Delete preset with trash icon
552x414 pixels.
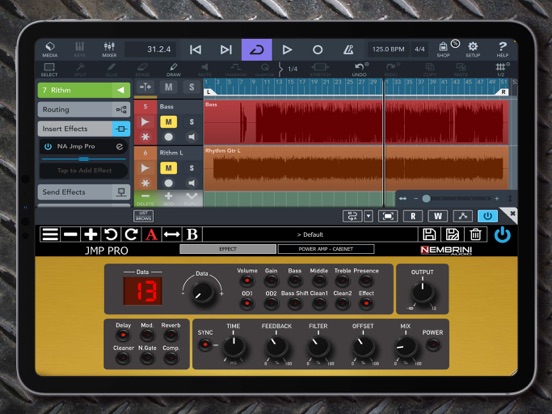click(476, 234)
